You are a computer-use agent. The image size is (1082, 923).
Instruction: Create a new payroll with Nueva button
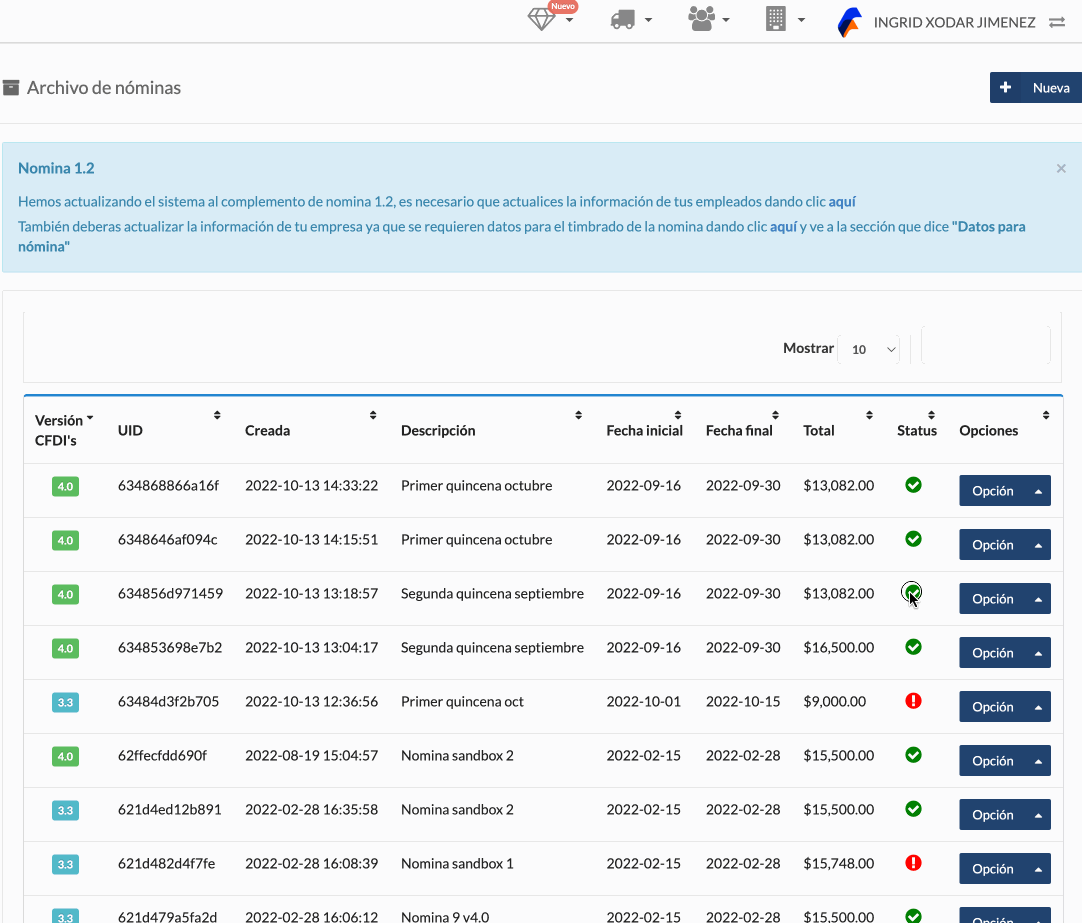tap(1036, 88)
